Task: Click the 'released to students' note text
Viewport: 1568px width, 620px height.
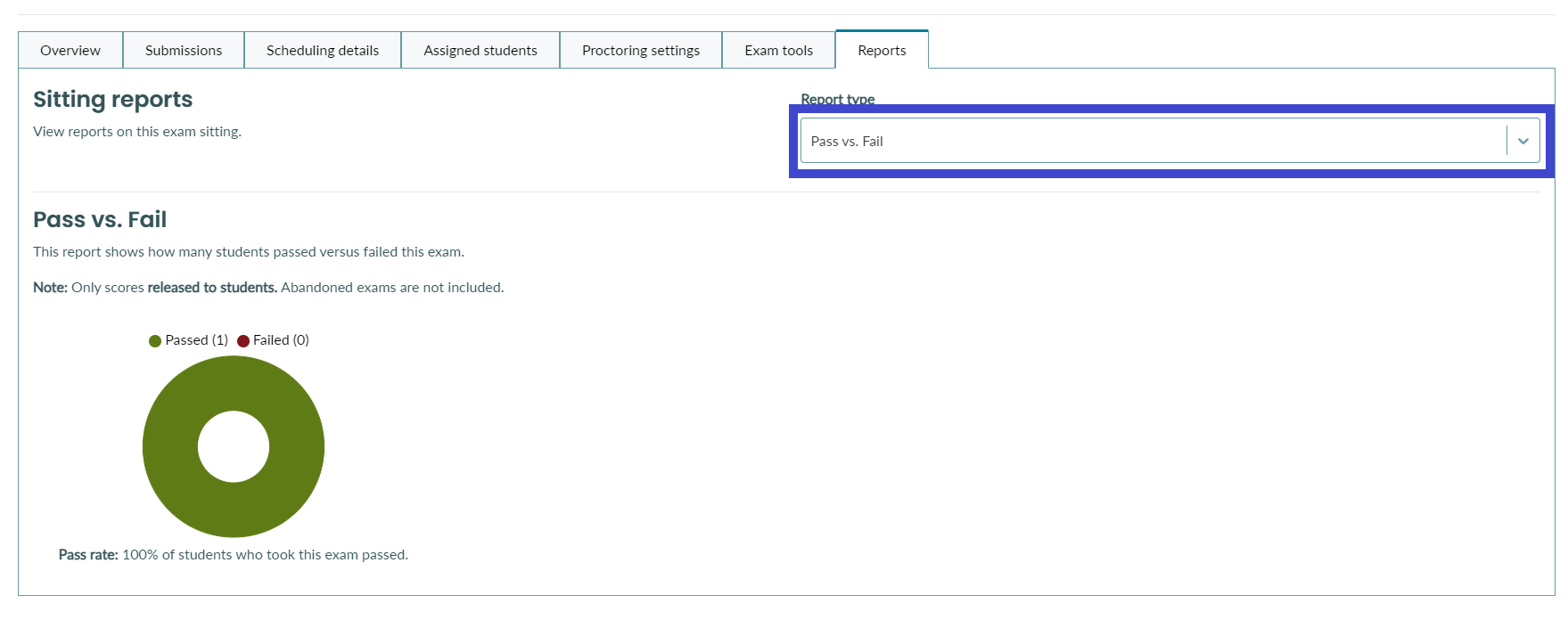Action: [x=212, y=287]
